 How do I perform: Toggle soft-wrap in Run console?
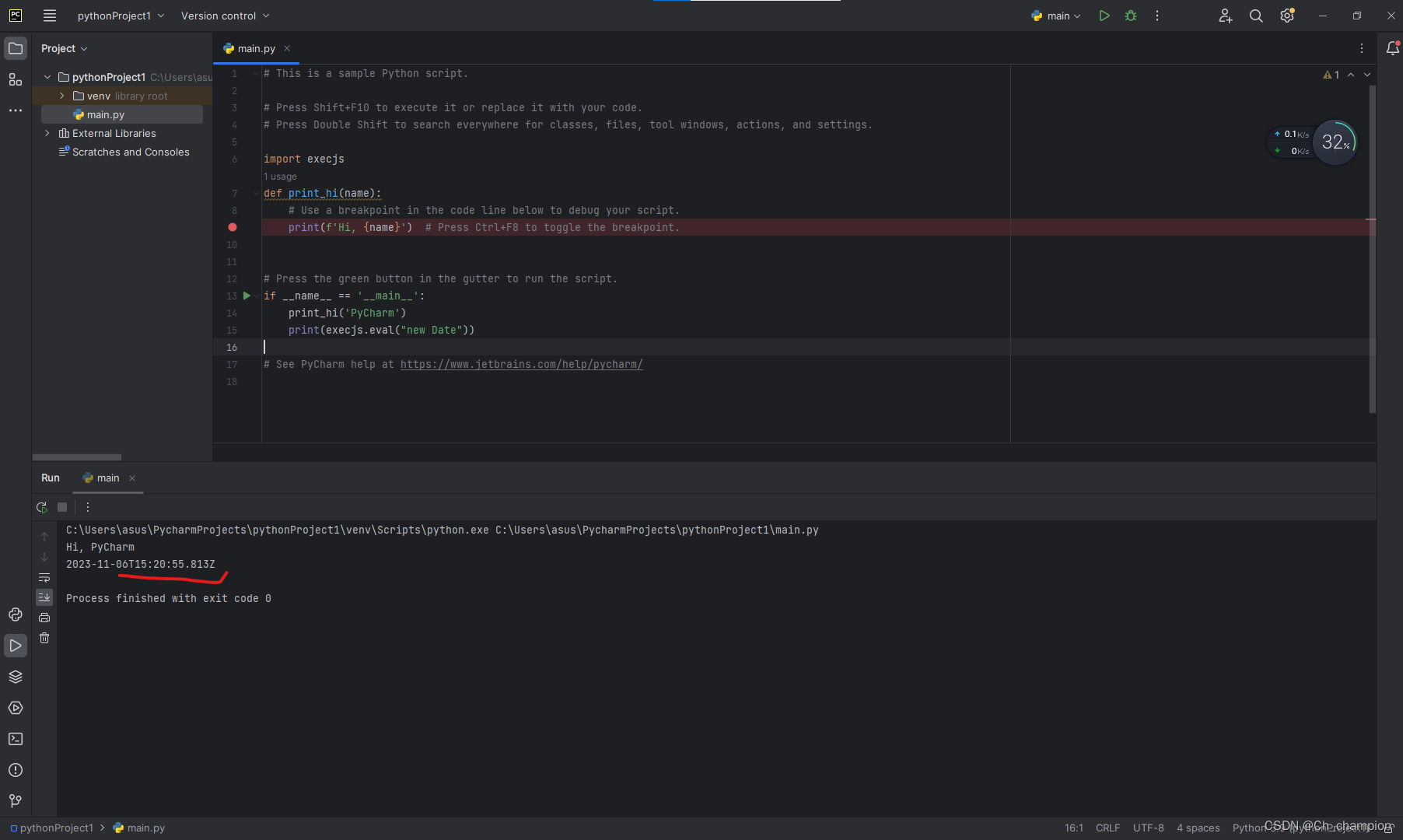pos(44,577)
